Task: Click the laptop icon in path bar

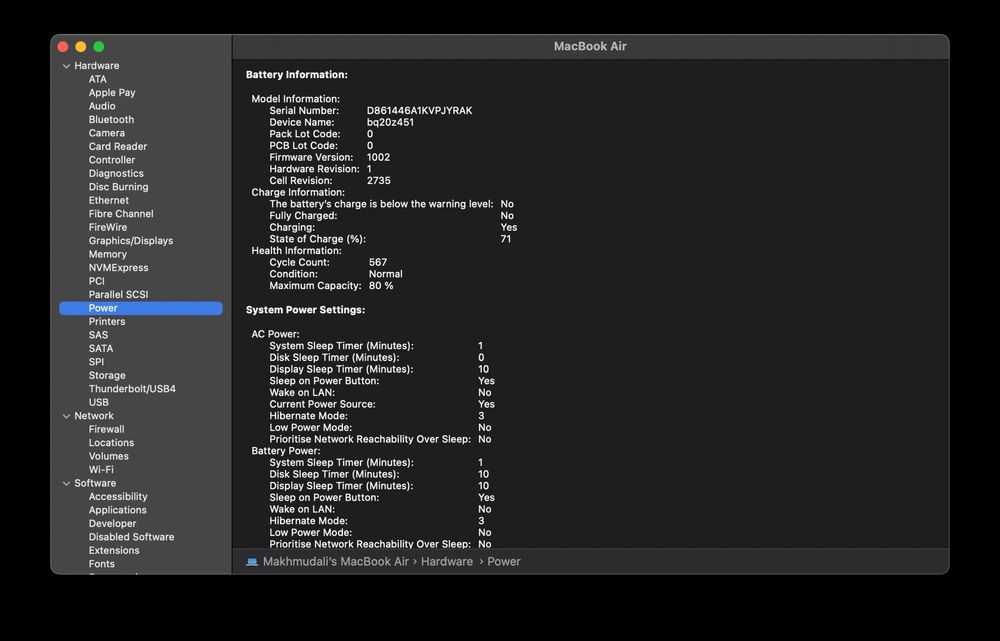Action: point(252,562)
